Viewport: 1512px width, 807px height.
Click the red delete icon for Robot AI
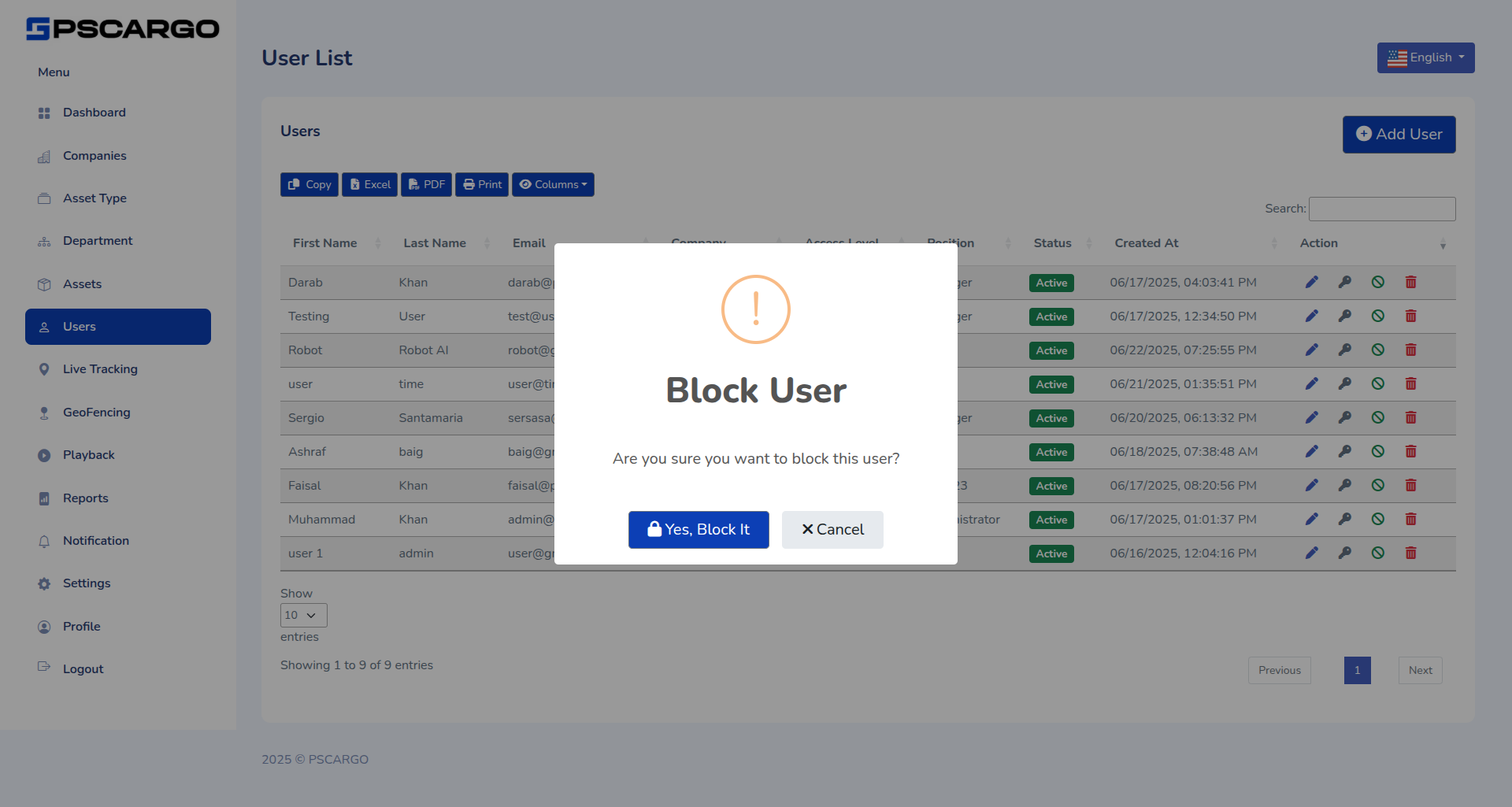tap(1410, 350)
